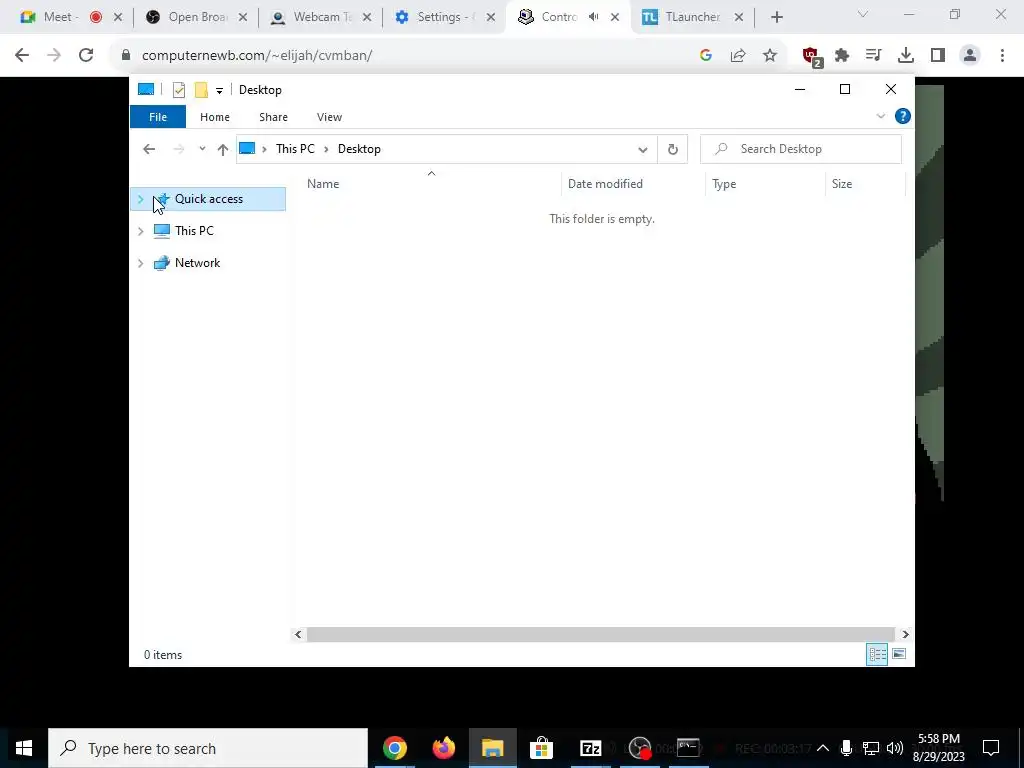1024x768 pixels.
Task: Go up one folder level in Explorer
Action: pos(223,149)
